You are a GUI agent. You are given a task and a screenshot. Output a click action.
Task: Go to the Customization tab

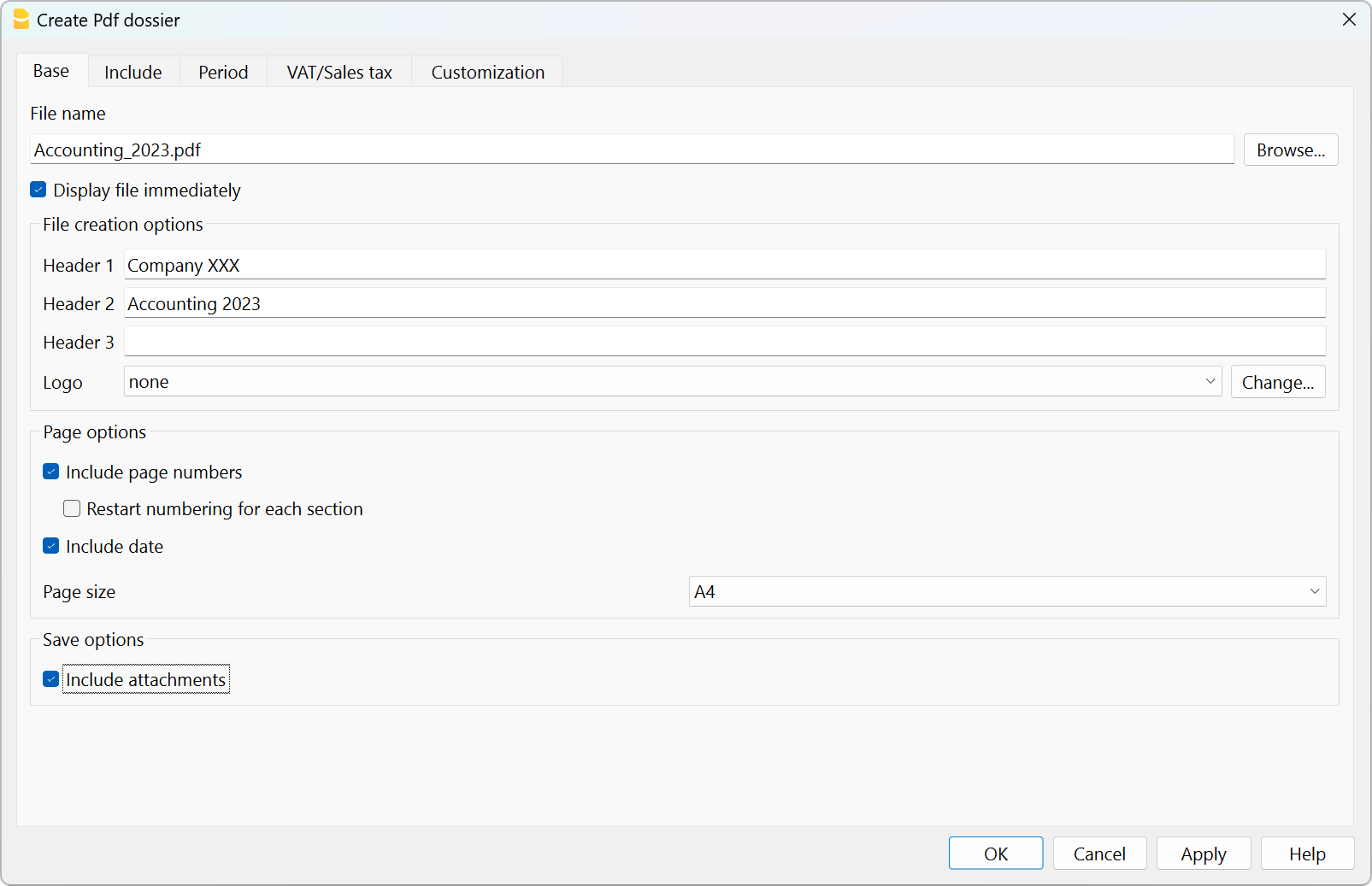487,73
